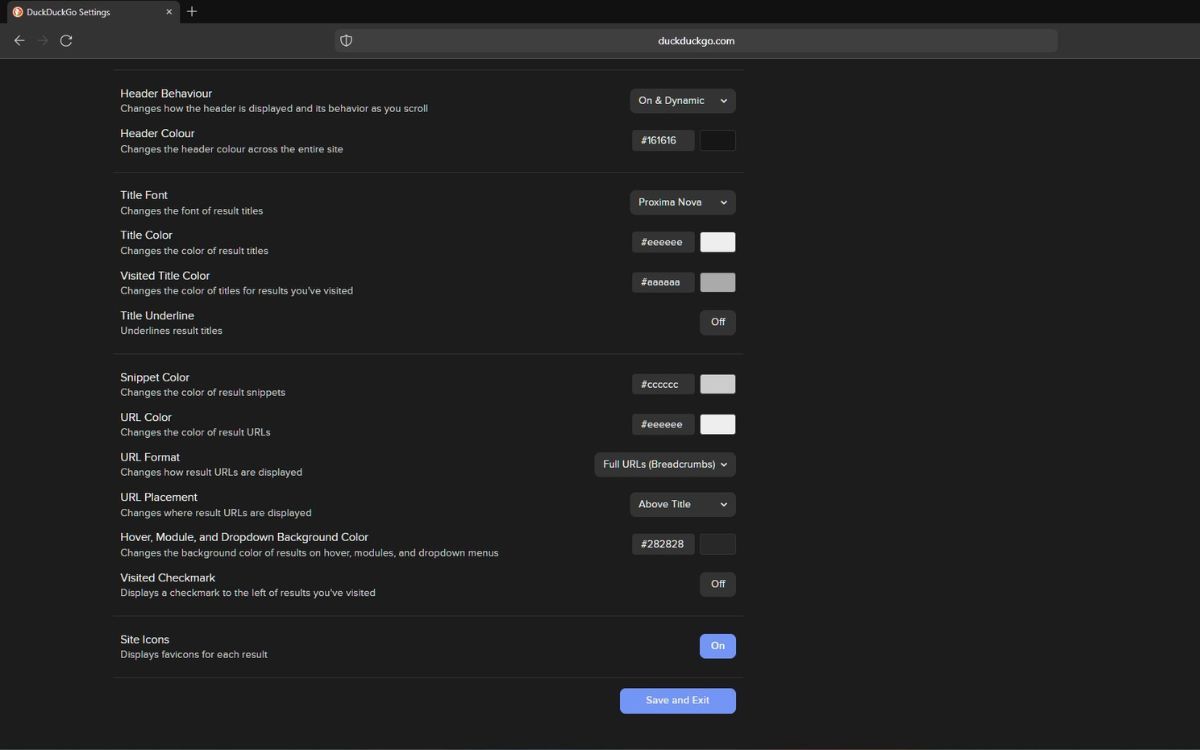Open the URL Placement dropdown
The image size is (1200, 750).
tap(682, 504)
